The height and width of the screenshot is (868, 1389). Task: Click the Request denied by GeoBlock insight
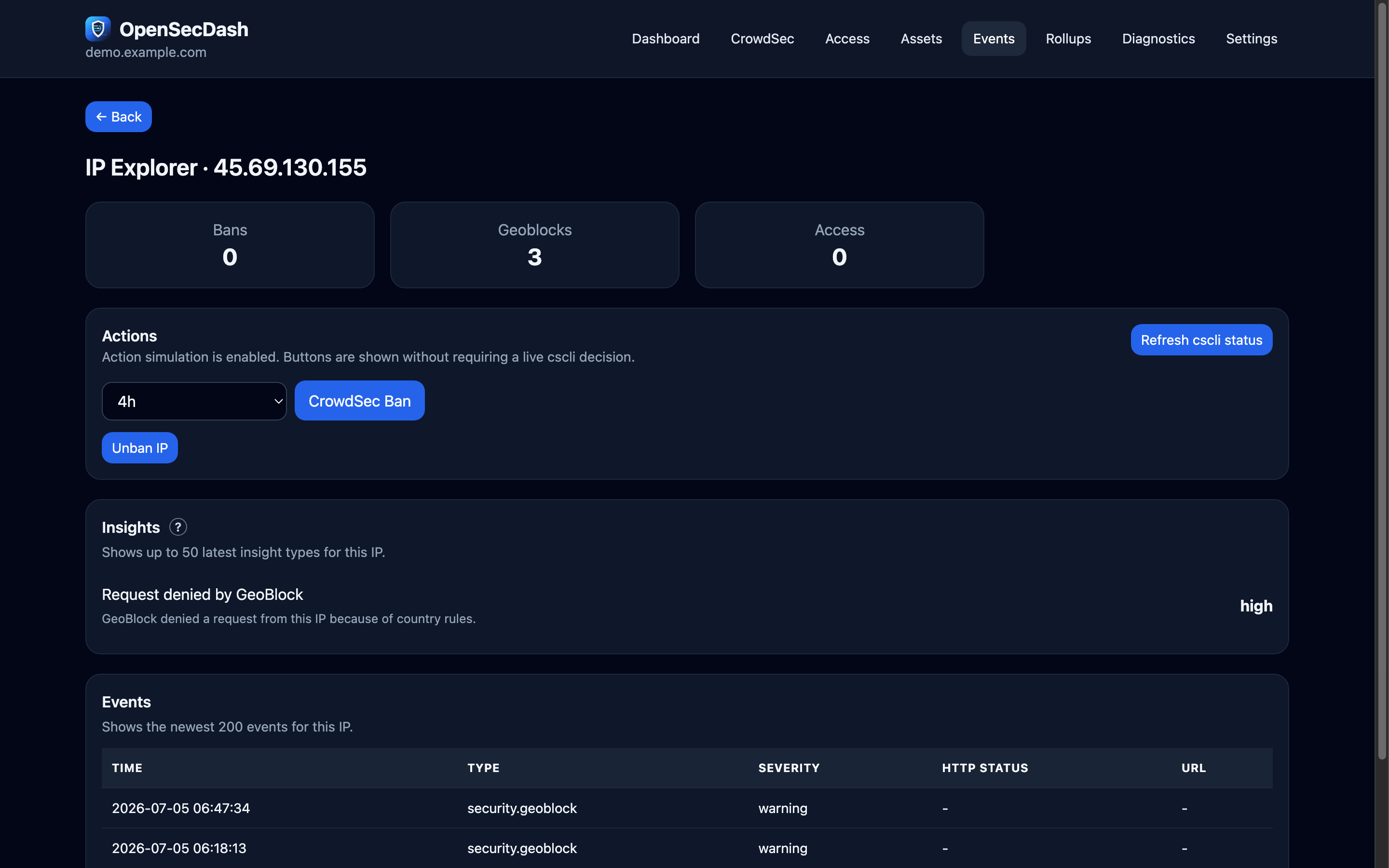tap(202, 594)
